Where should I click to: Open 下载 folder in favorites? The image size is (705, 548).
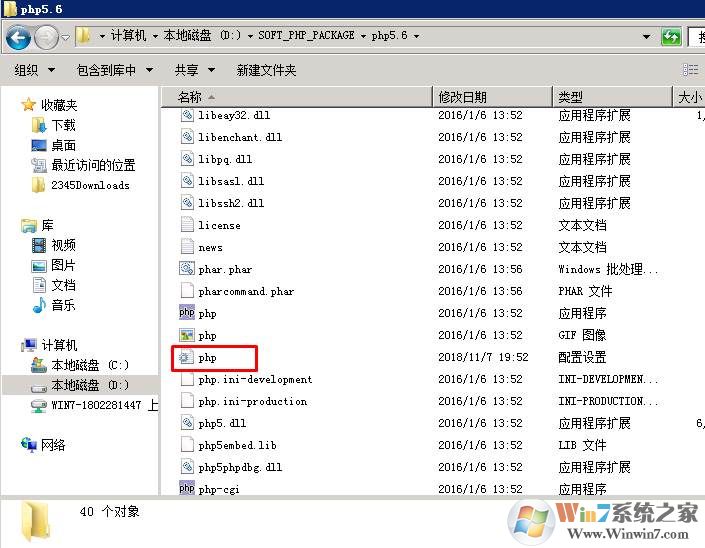point(54,125)
